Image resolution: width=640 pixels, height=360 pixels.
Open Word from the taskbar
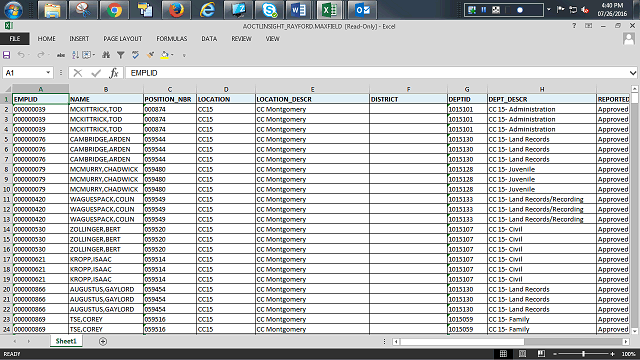click(299, 10)
